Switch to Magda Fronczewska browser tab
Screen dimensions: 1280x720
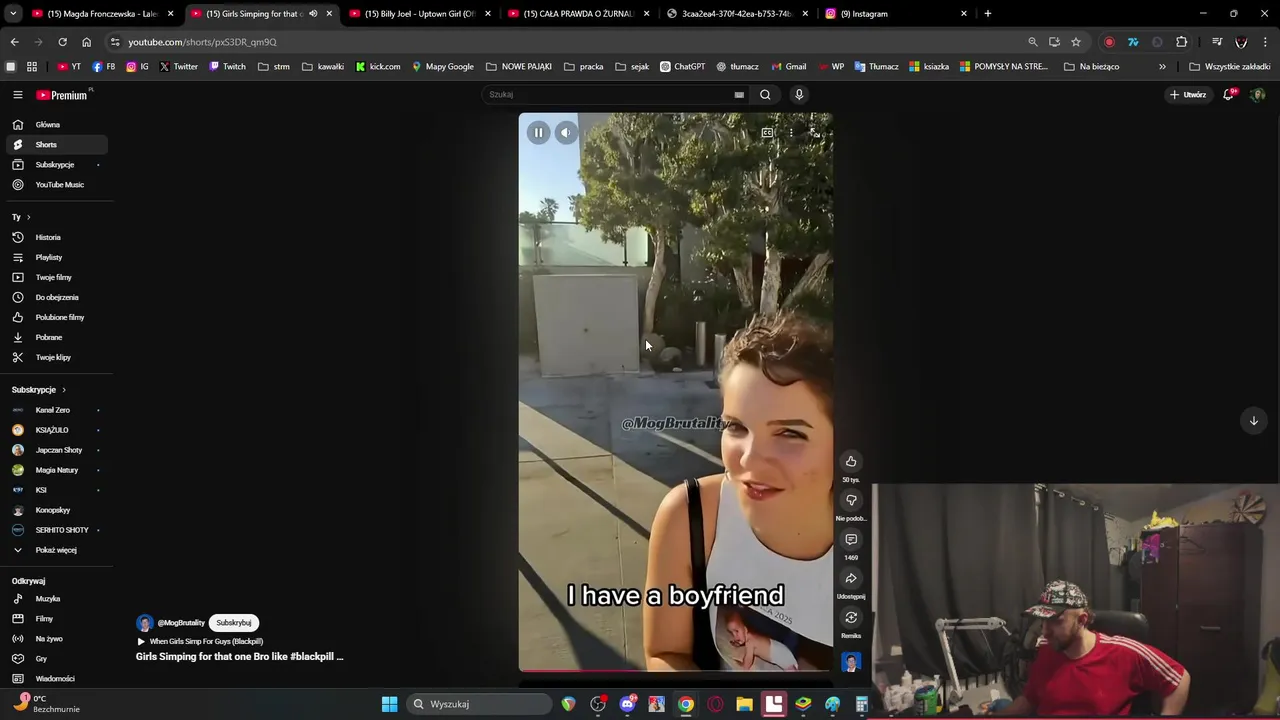click(102, 14)
